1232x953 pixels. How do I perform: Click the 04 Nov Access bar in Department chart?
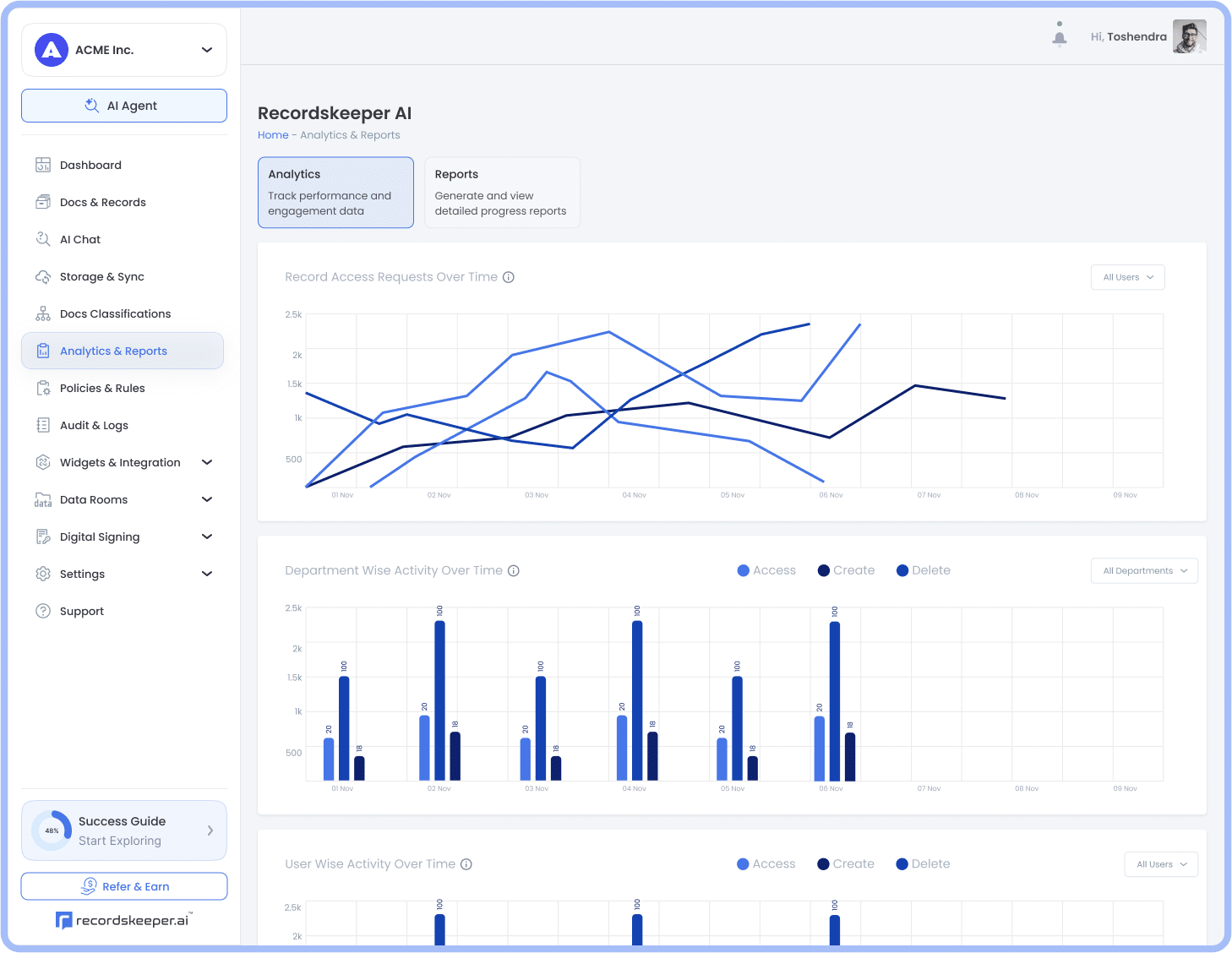[x=622, y=748]
